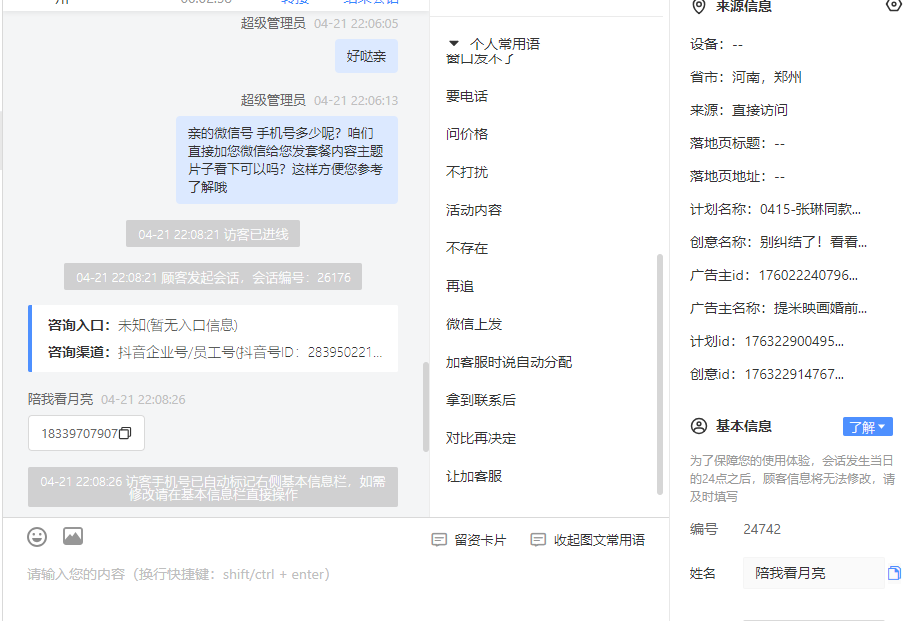Click the 访客已进线 system notice
910x621 pixels.
[x=213, y=234]
